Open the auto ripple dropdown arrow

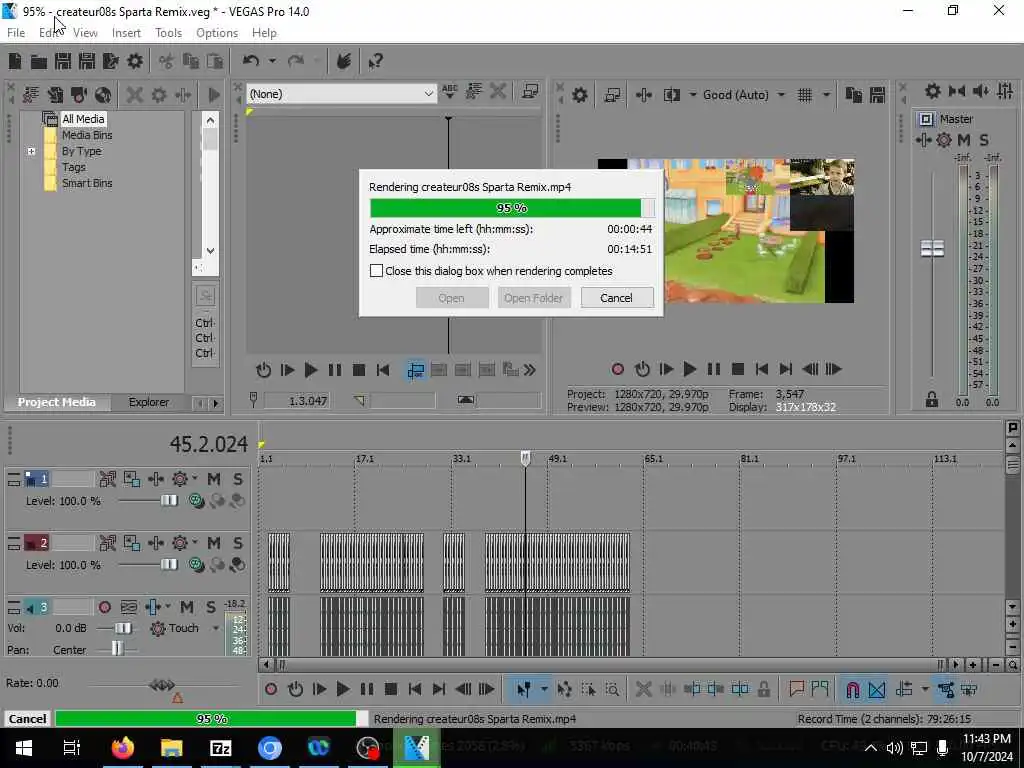[x=925, y=689]
